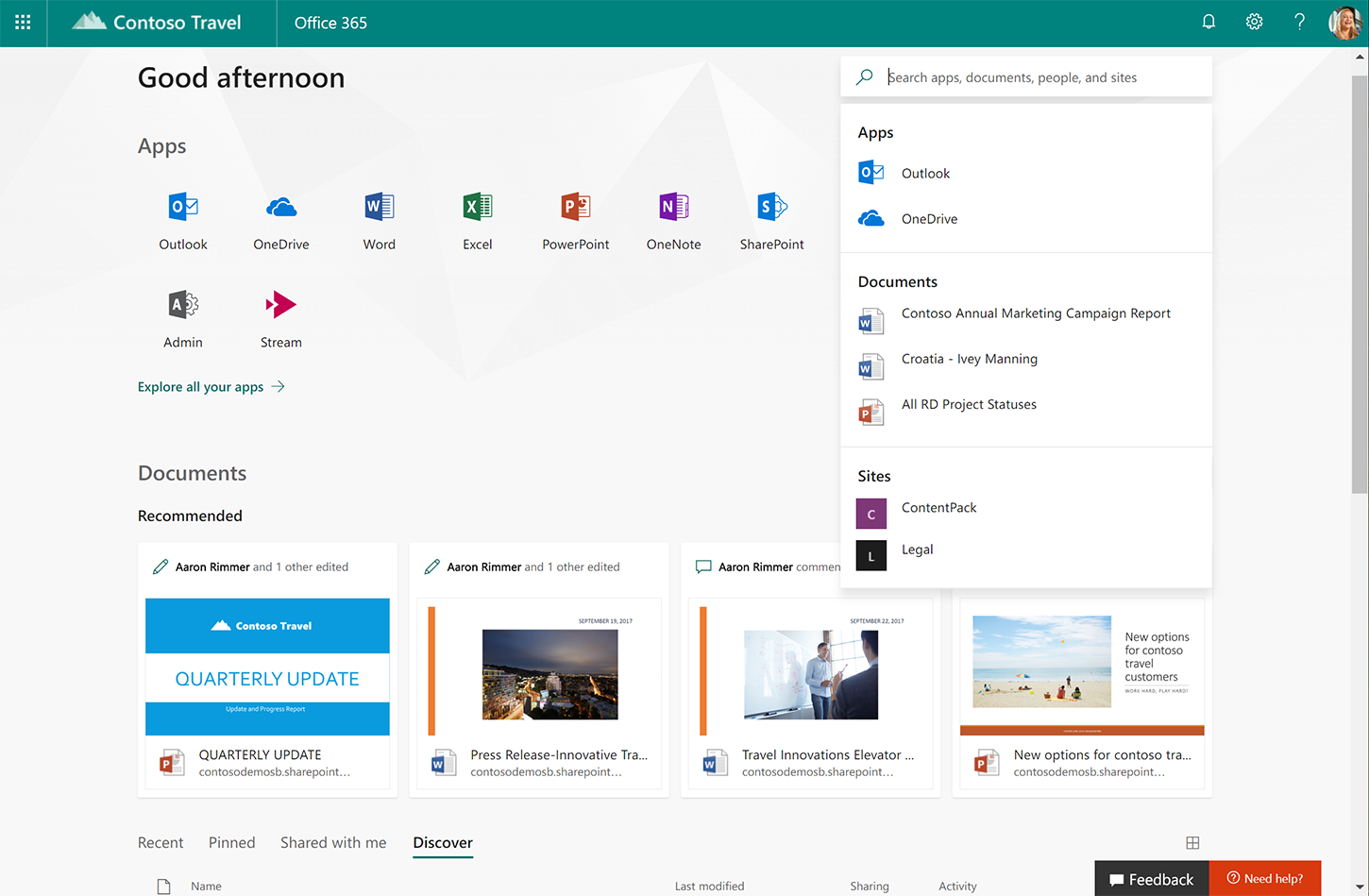Open the ContentPack site from search results
Viewport: 1369px width, 896px height.
point(938,507)
